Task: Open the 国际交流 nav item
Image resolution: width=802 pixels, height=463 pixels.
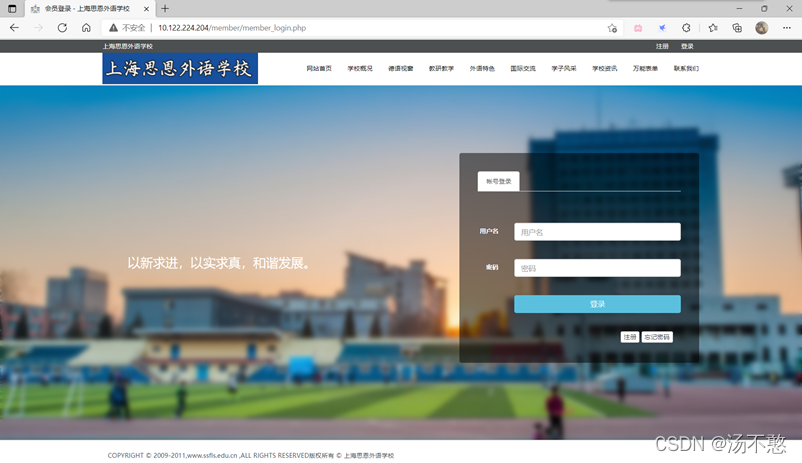Action: [x=523, y=69]
